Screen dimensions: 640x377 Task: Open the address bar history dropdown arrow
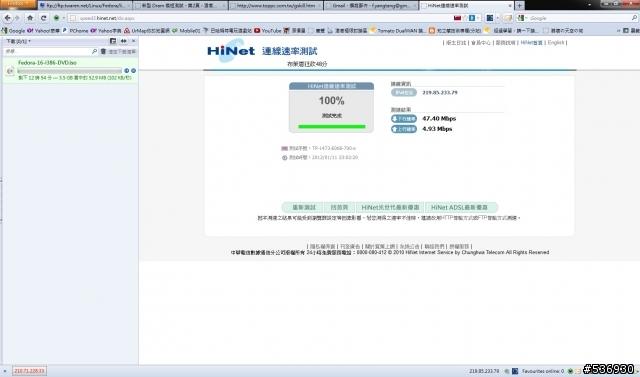point(478,18)
